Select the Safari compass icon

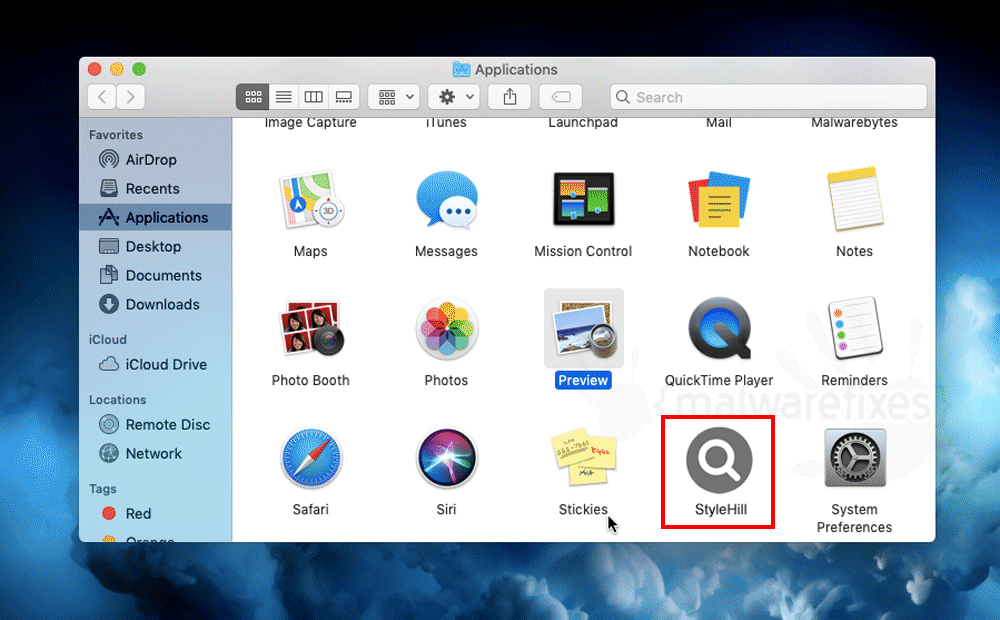[311, 459]
